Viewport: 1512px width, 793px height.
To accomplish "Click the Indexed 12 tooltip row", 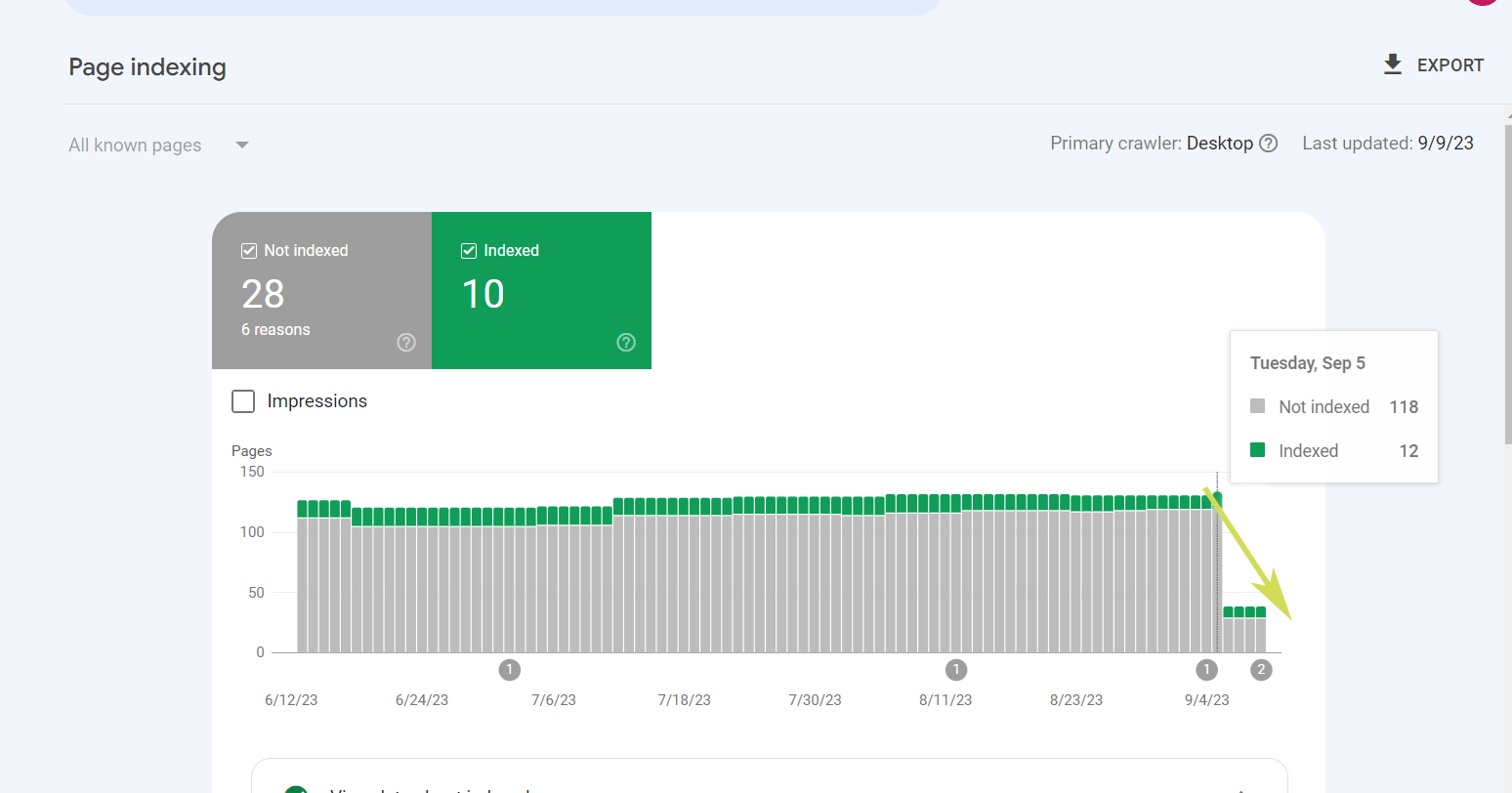I will point(1334,450).
